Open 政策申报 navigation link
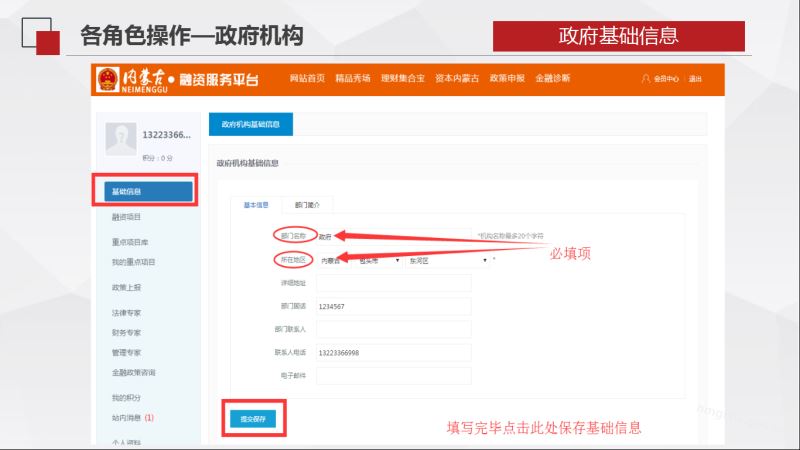 (507, 78)
